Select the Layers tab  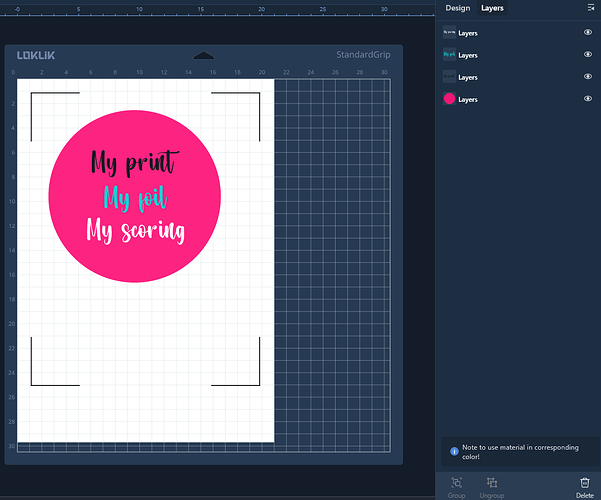tap(492, 8)
